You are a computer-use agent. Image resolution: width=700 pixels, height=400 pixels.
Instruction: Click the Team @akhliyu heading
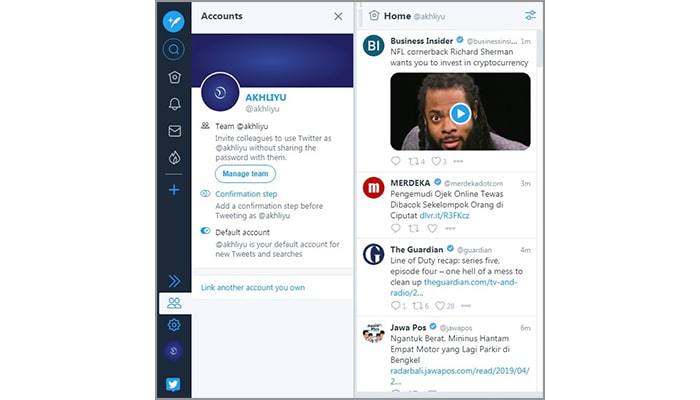pos(242,126)
